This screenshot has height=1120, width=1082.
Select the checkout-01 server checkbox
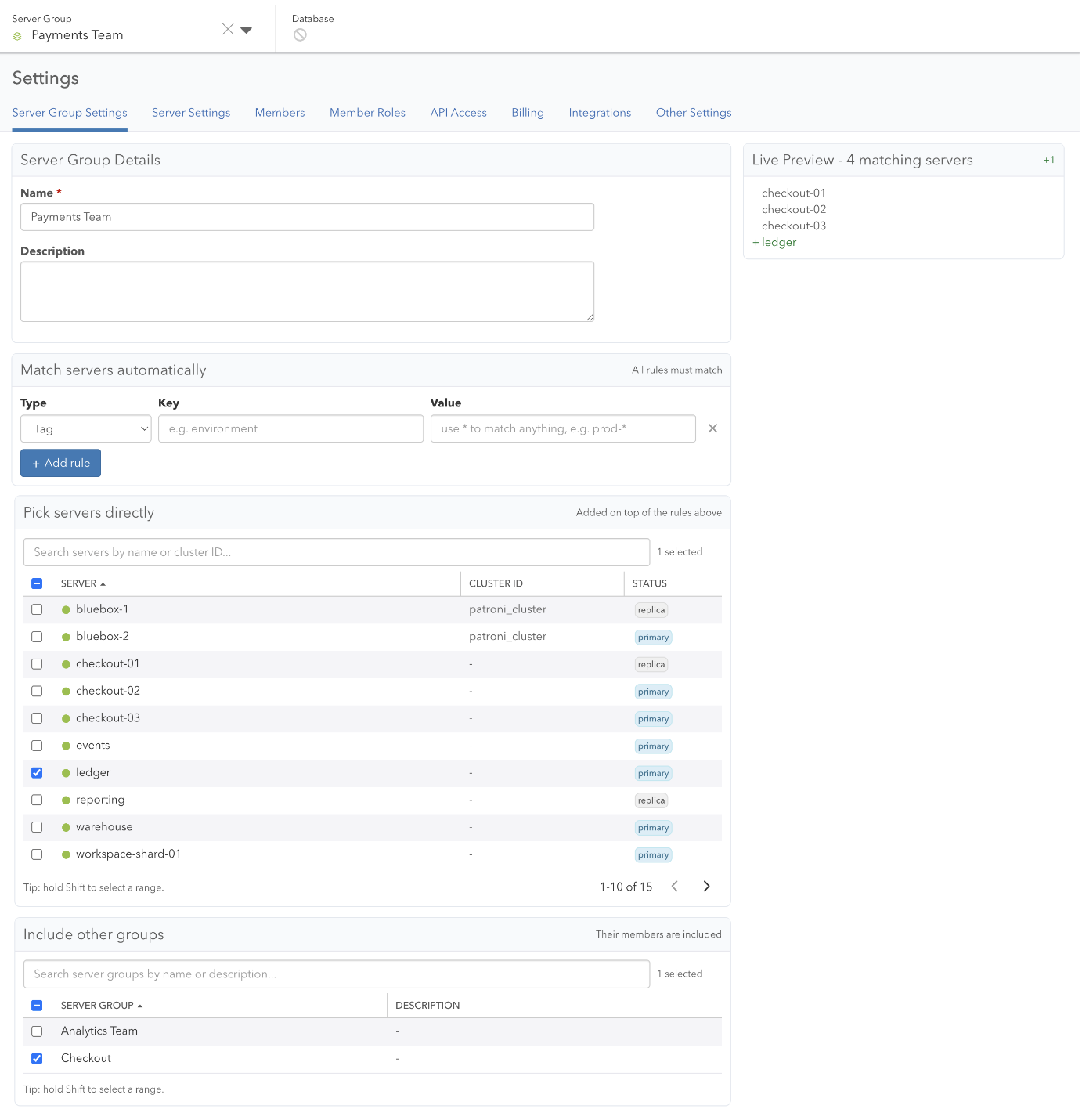tap(37, 664)
